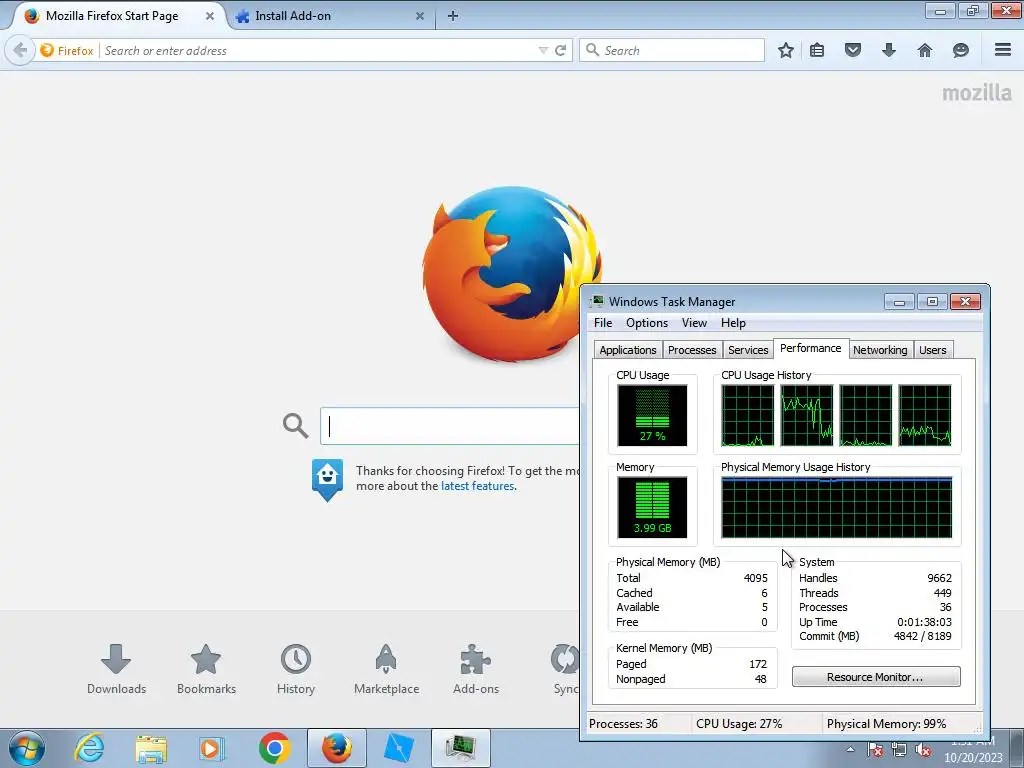Open Google Chrome from the taskbar
Image resolution: width=1024 pixels, height=768 pixels.
click(x=274, y=748)
